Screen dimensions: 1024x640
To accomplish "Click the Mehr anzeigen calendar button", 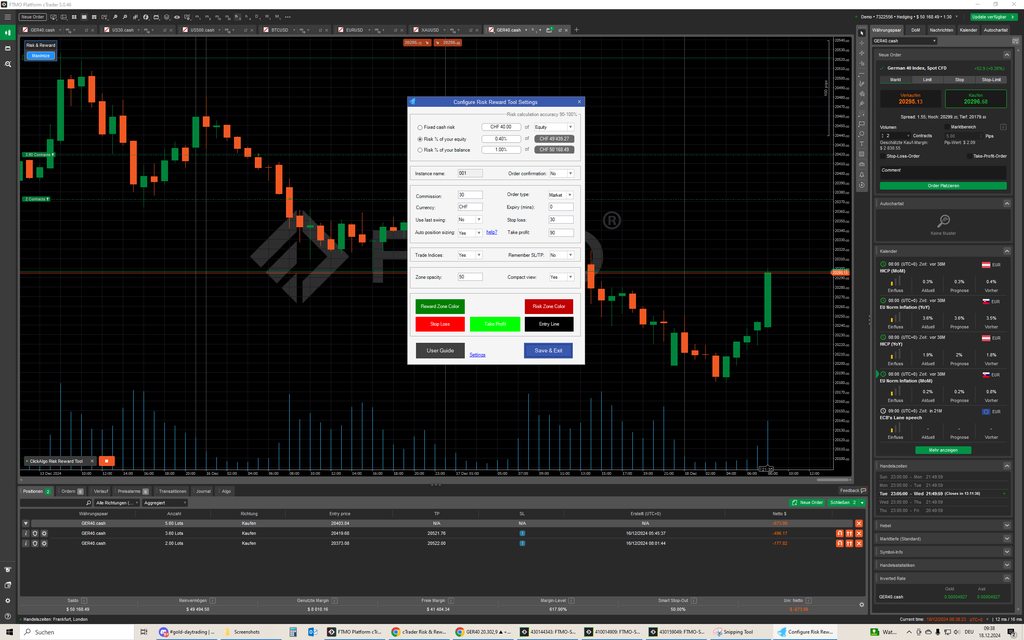I will pyautogui.click(x=943, y=450).
